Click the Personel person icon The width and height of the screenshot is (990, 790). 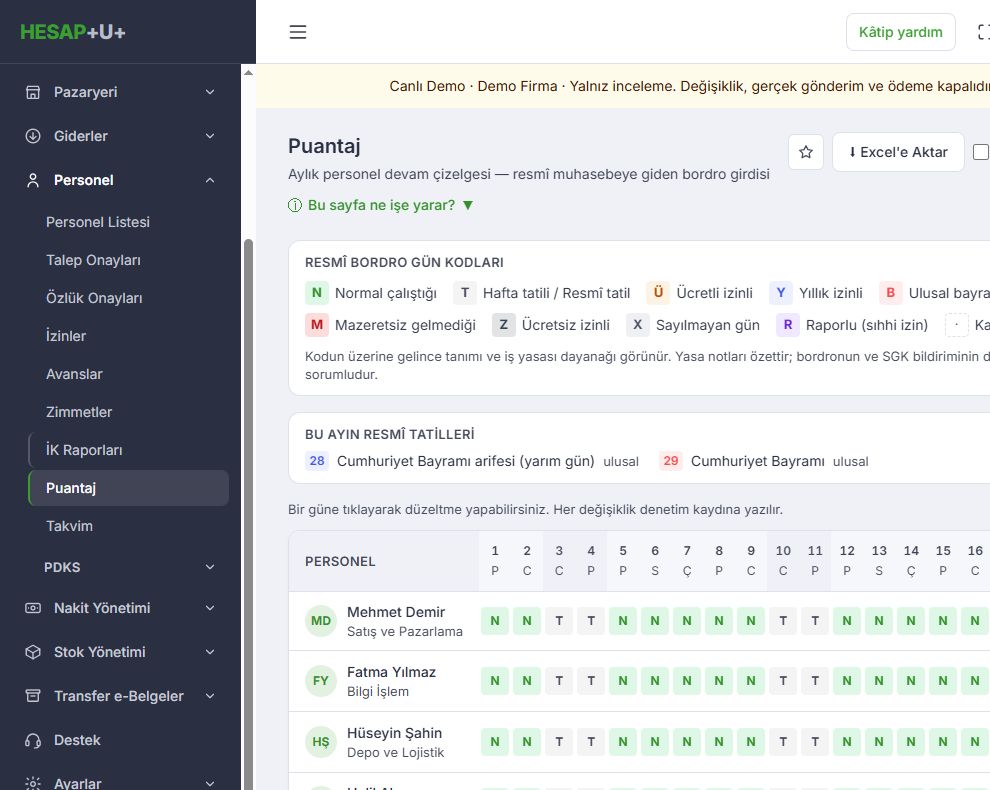[x=33, y=181]
